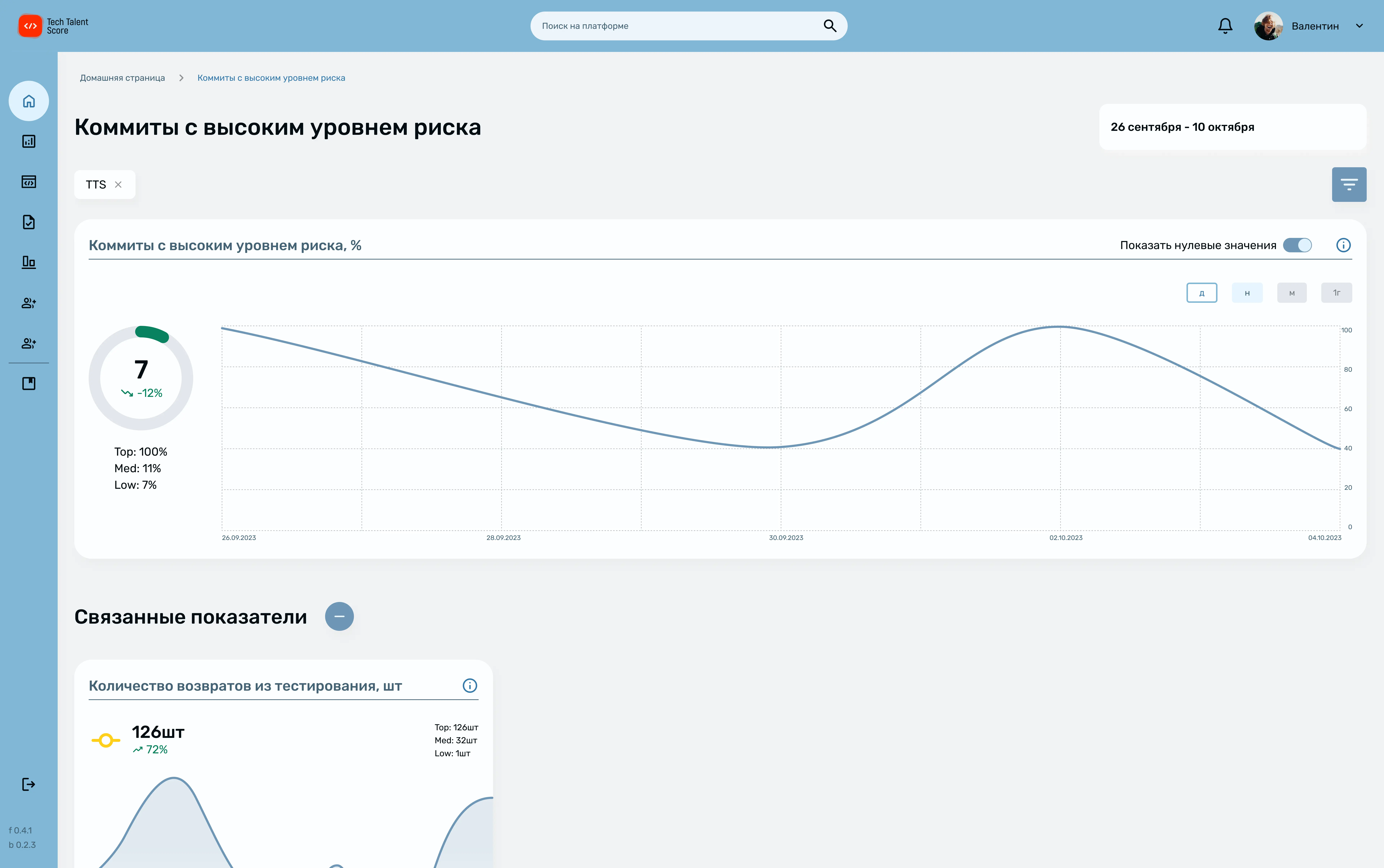
Task: Open the code window sidebar icon
Action: (x=29, y=182)
